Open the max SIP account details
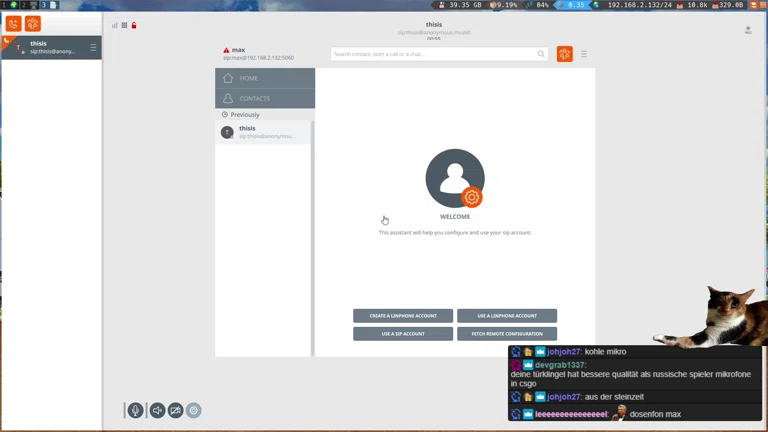This screenshot has width=768, height=432. [x=259, y=53]
